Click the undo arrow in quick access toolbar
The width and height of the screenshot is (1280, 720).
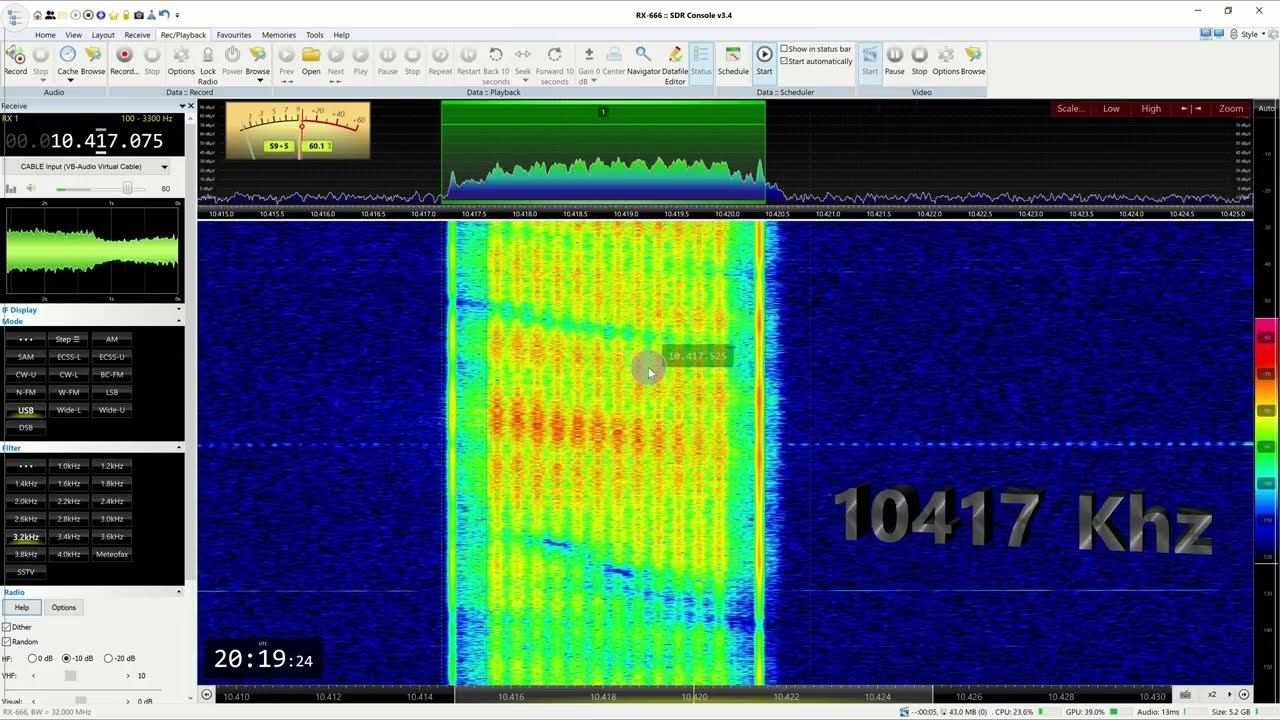[x=163, y=15]
